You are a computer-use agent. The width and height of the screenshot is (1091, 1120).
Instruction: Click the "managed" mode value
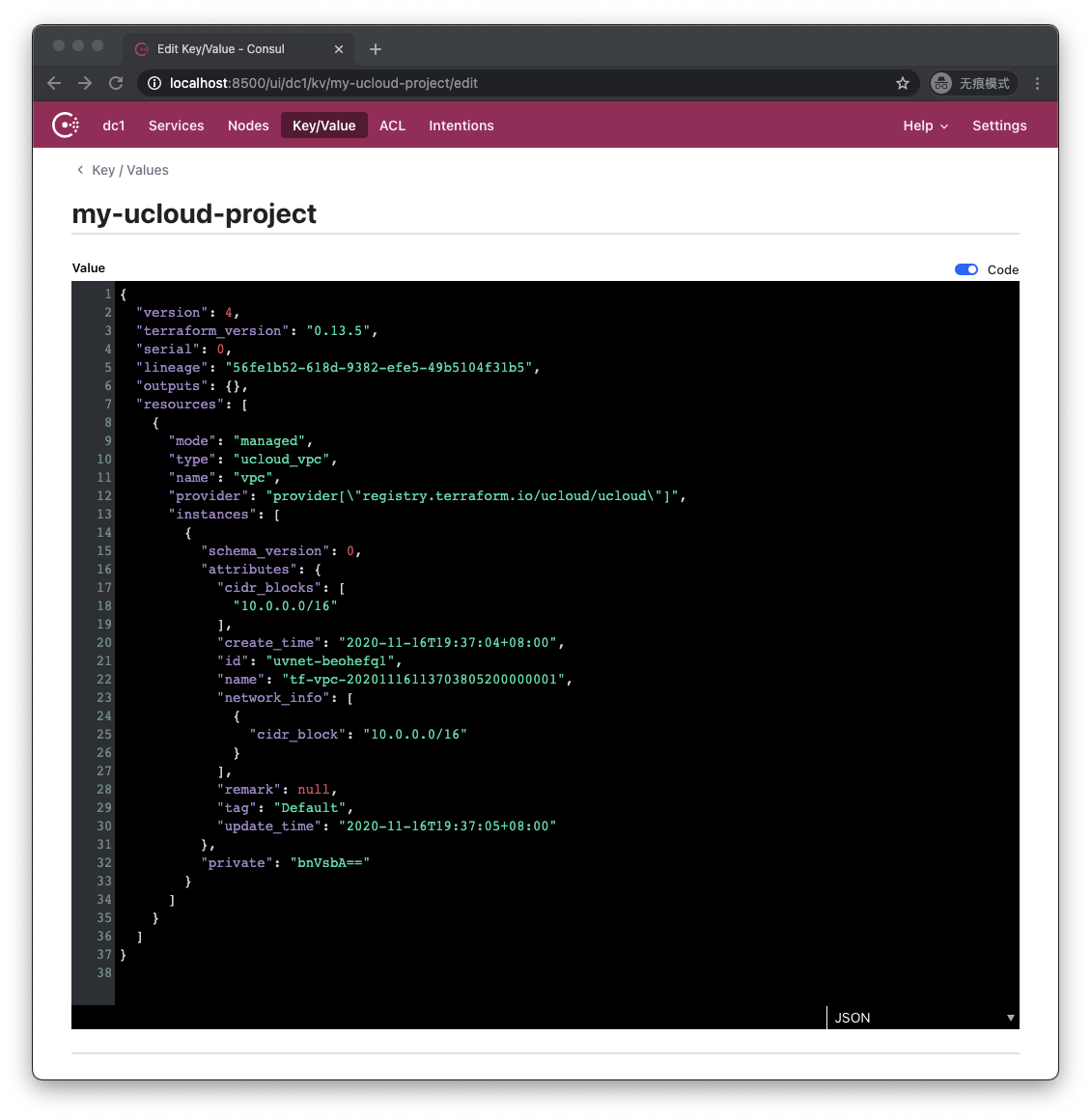[269, 440]
